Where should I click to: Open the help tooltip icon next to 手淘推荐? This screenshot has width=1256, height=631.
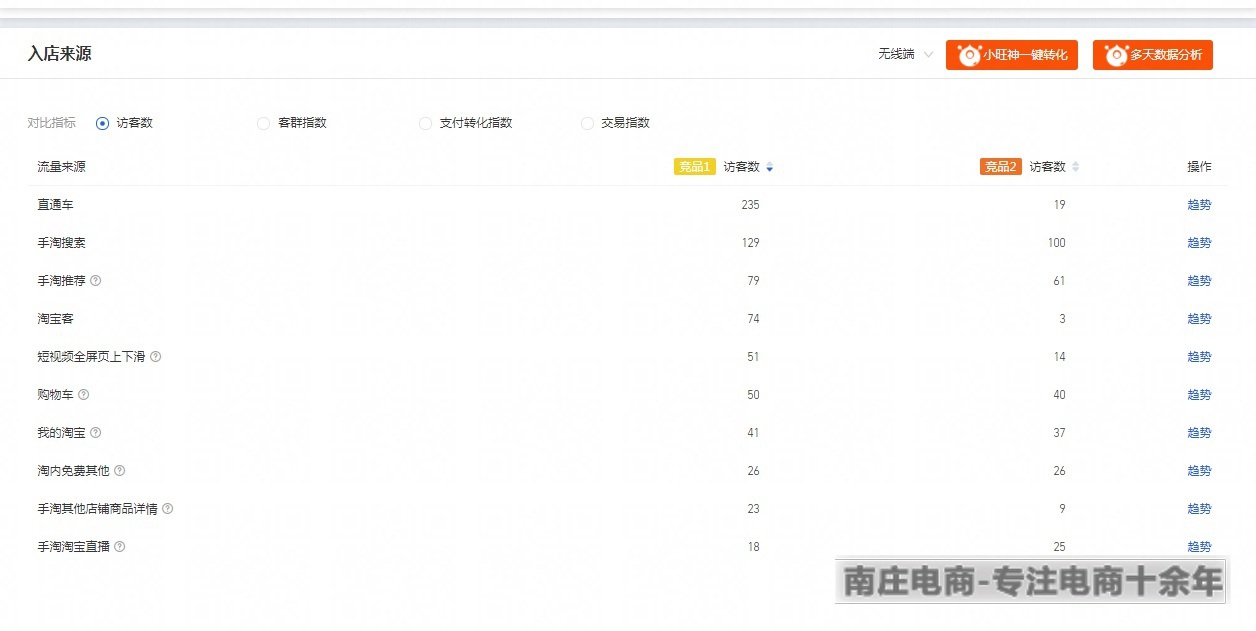[95, 281]
